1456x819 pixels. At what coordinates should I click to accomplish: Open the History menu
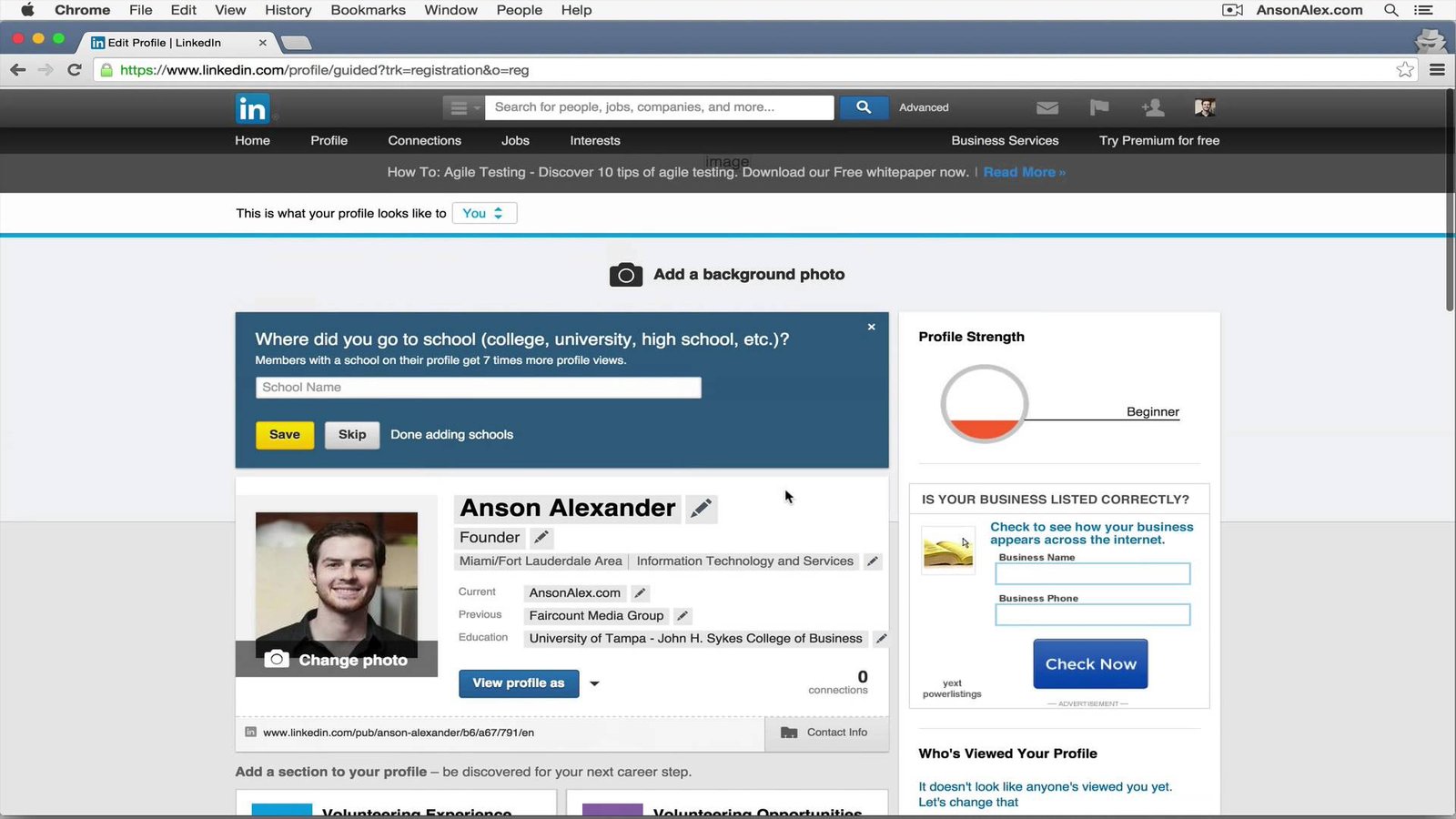click(288, 10)
